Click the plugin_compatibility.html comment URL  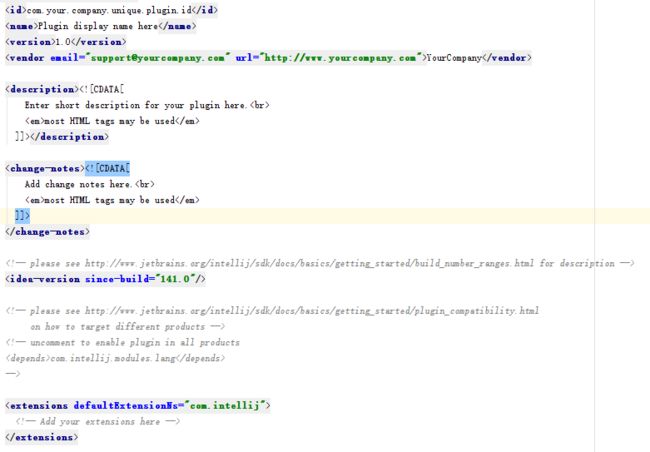[x=312, y=311]
